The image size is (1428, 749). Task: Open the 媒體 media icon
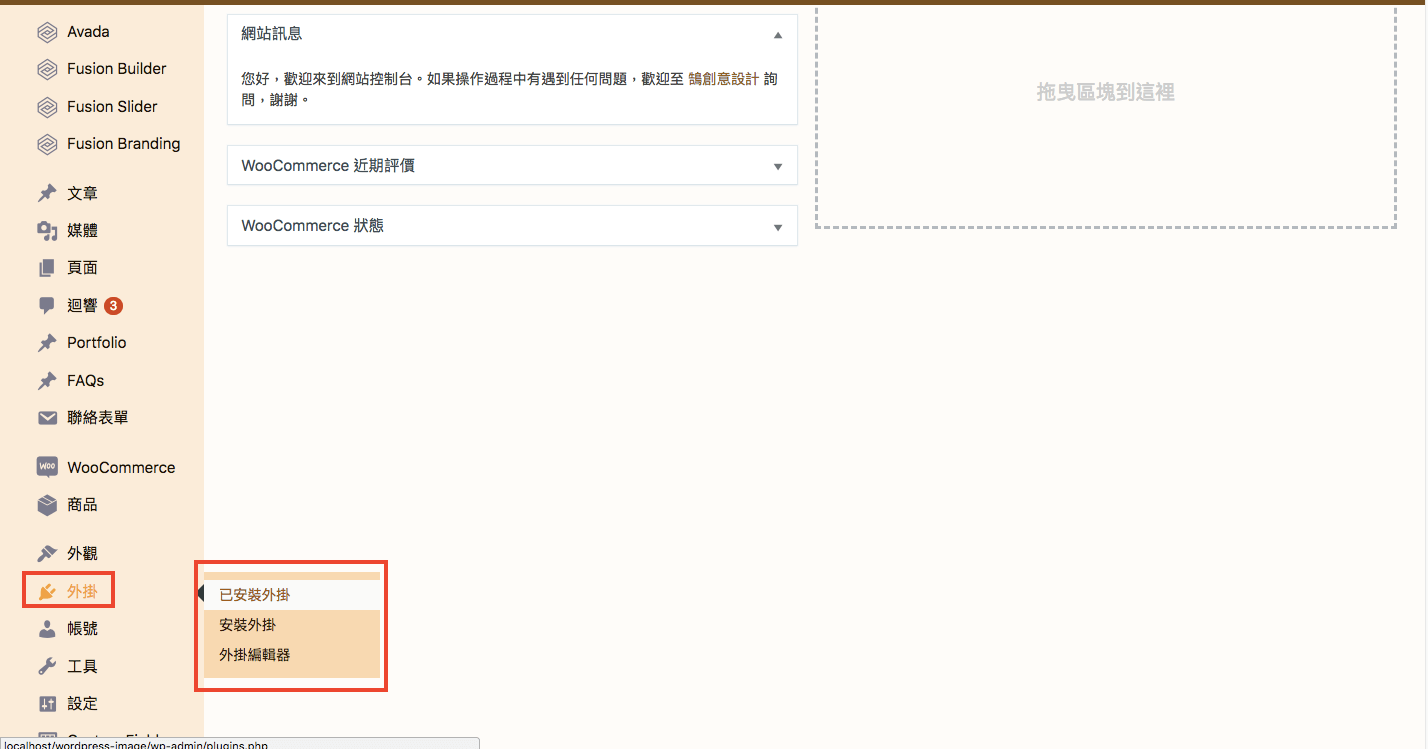(x=47, y=231)
